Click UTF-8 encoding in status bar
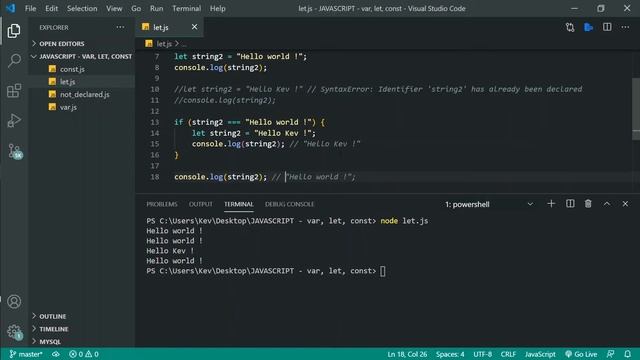This screenshot has height=360, width=640. pyautogui.click(x=482, y=354)
